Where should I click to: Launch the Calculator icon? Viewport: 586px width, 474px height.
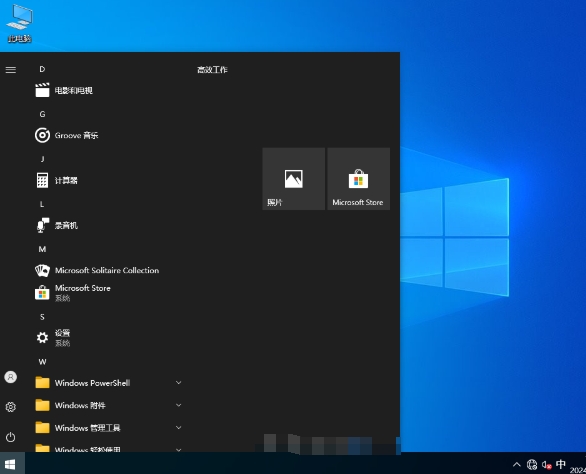tap(42, 181)
